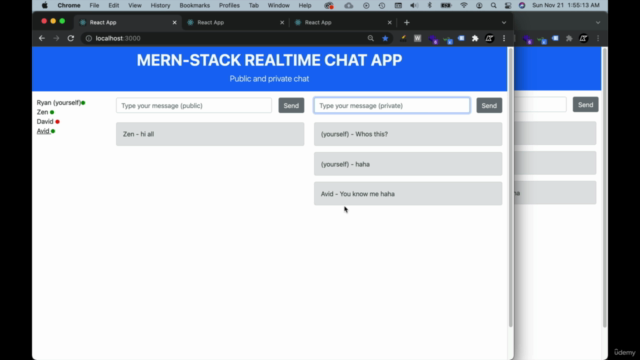This screenshot has width=640, height=360.
Task: Switch to the third React App tab
Action: coord(343,22)
